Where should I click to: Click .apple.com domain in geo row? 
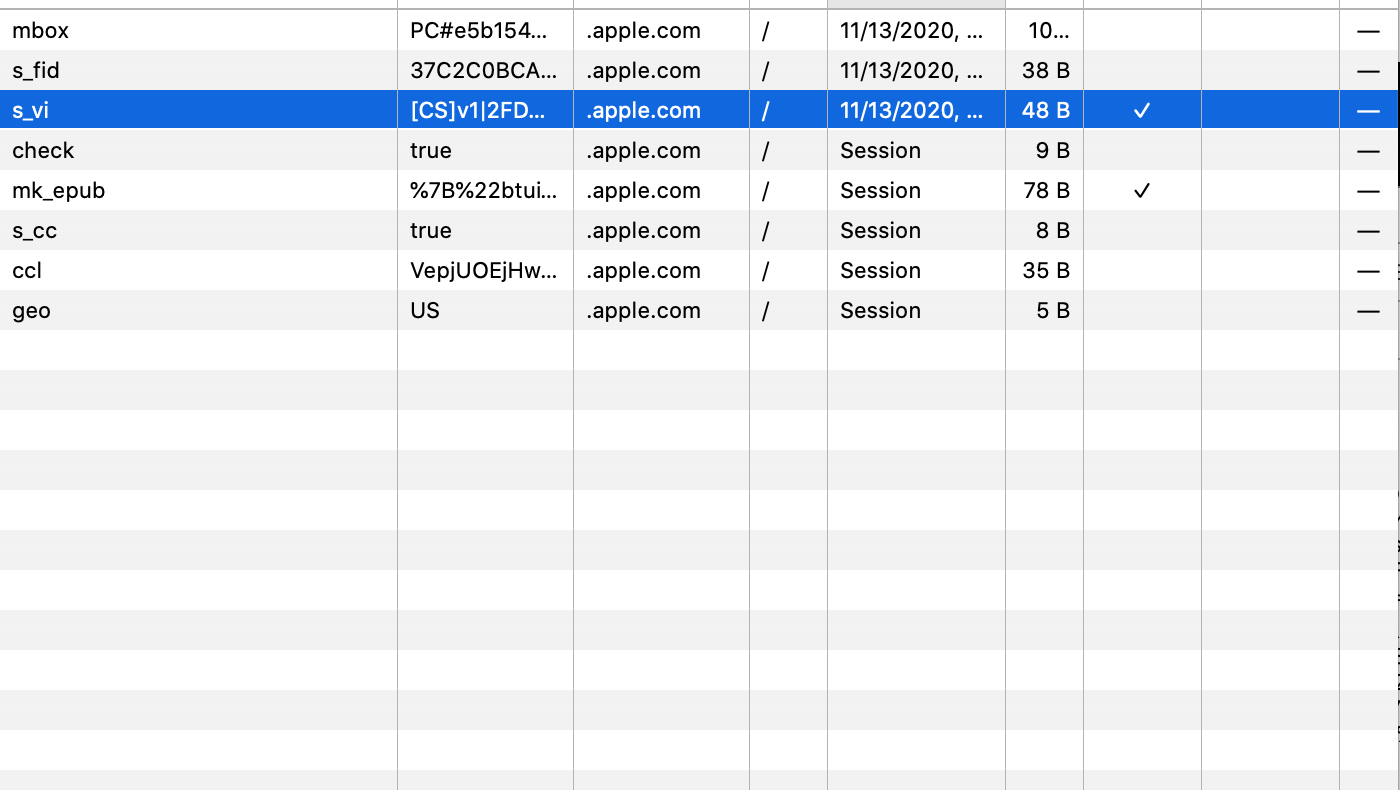(x=643, y=311)
